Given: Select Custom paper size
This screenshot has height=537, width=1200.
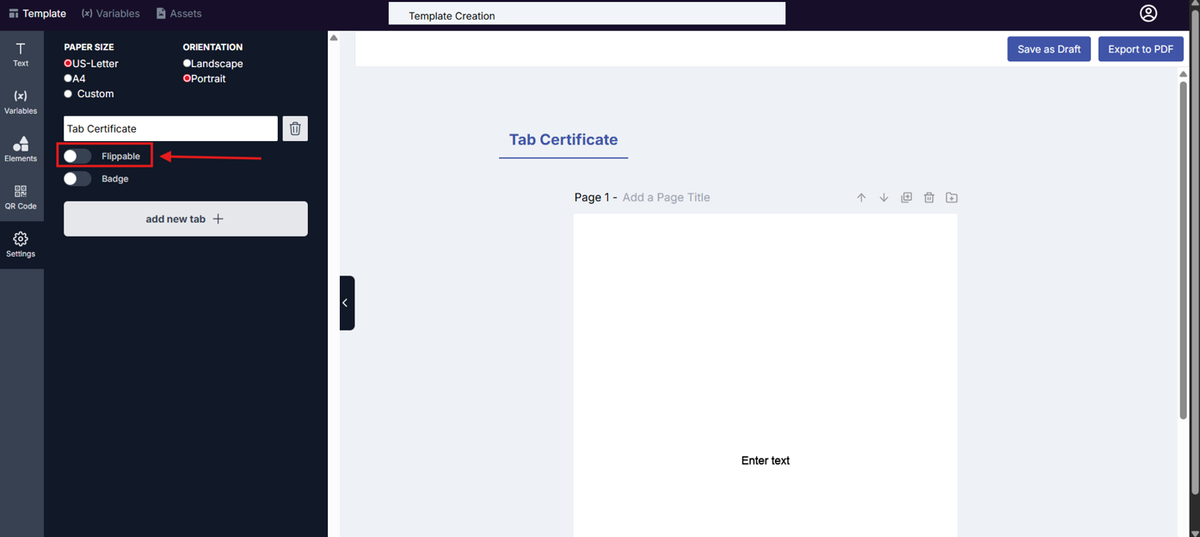Looking at the screenshot, I should (x=68, y=94).
